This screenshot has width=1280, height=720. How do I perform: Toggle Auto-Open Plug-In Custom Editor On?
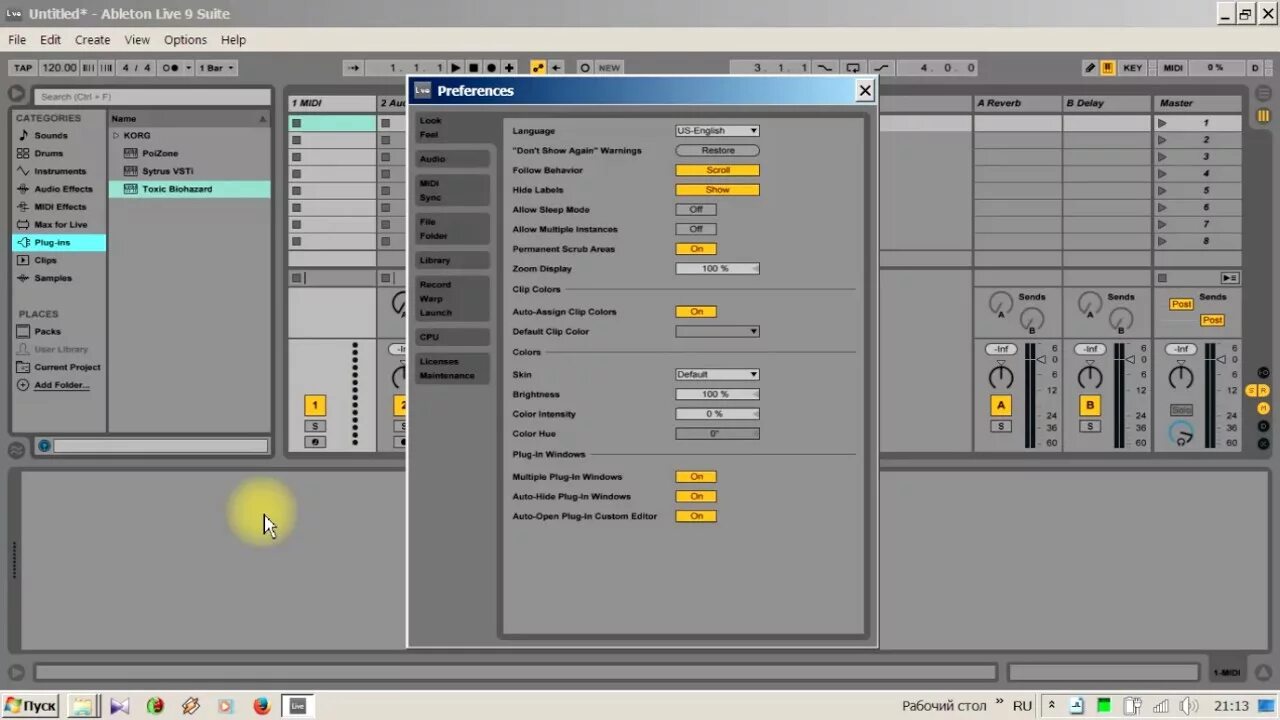tap(696, 516)
